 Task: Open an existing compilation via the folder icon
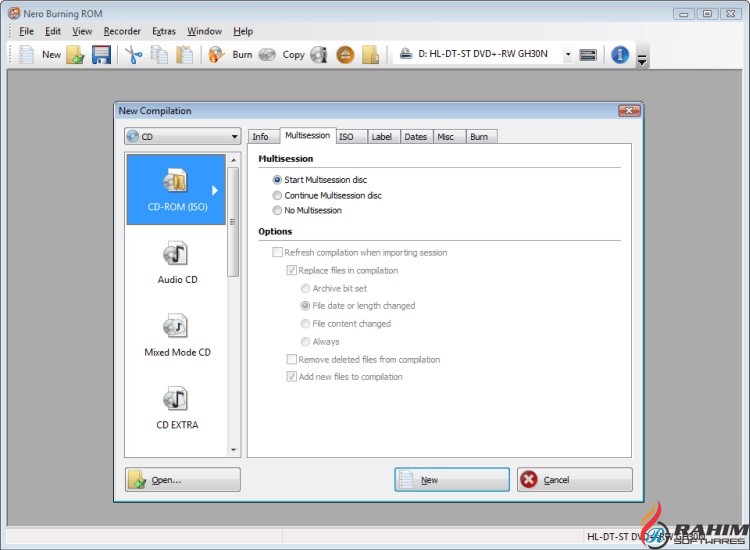(x=75, y=55)
